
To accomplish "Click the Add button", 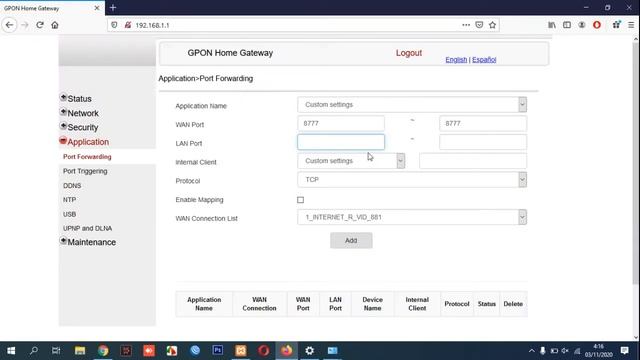I will (x=351, y=240).
